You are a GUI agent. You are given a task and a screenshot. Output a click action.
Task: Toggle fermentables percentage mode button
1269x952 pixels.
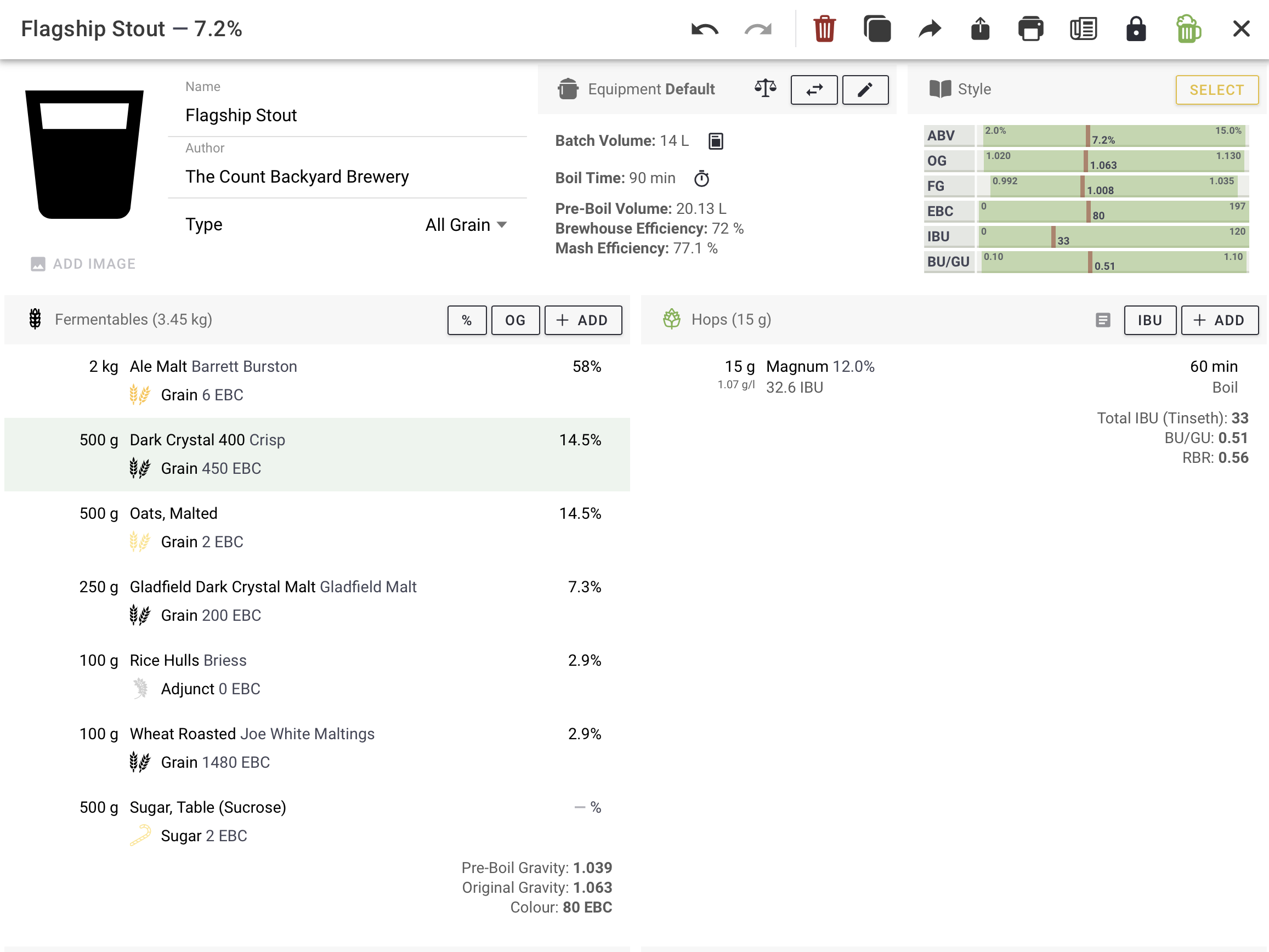tap(466, 320)
